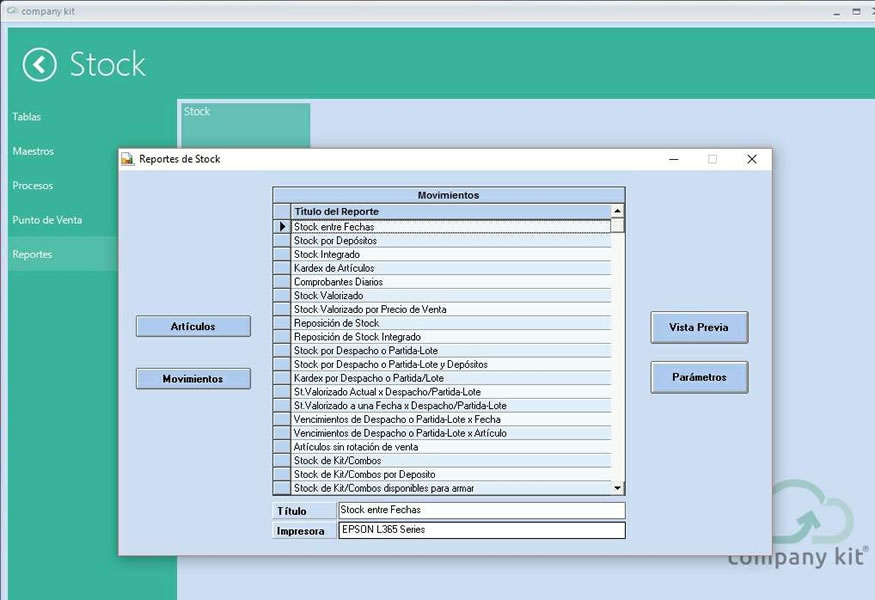Click the Movimientos grid header

point(449,195)
